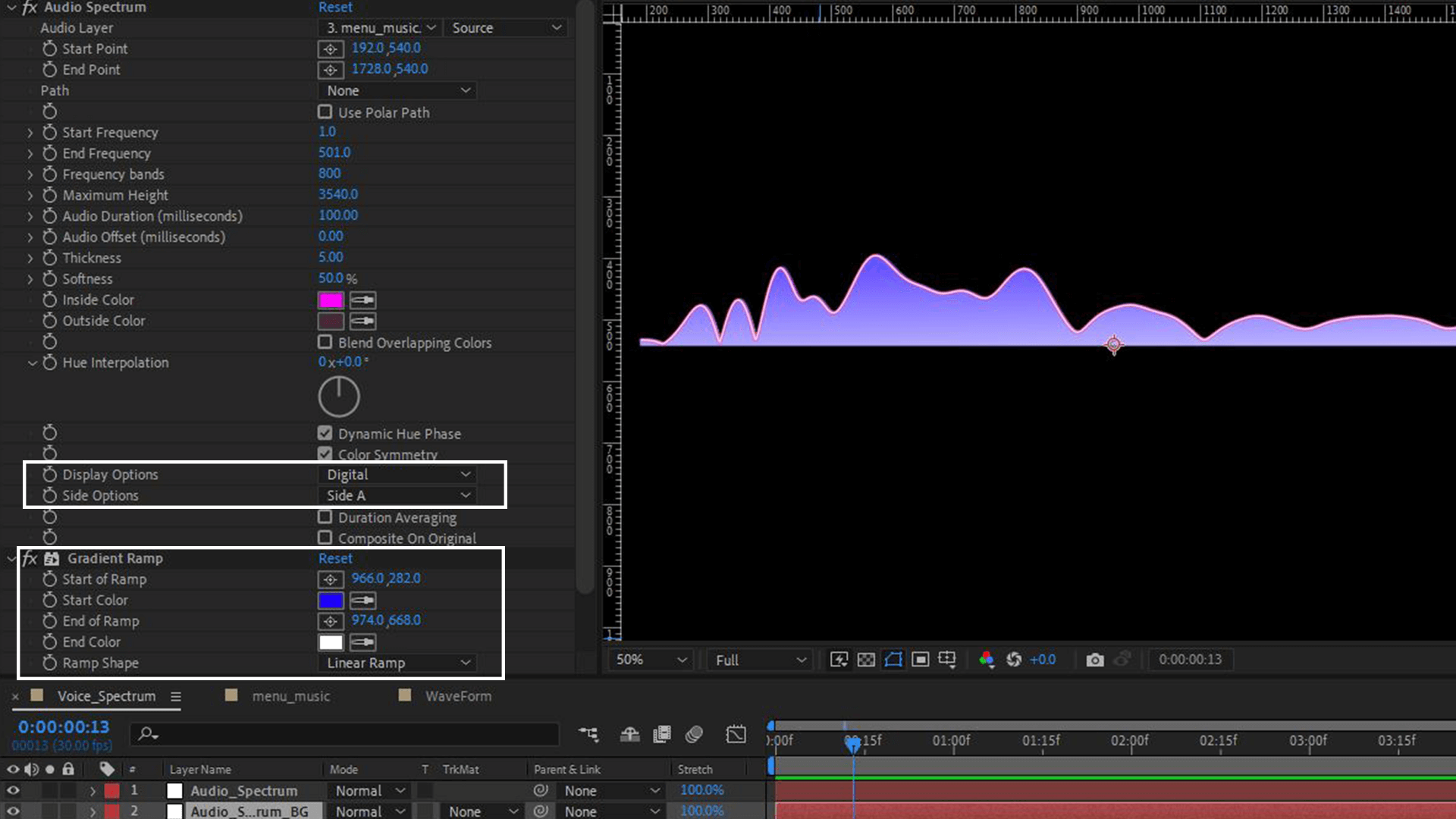This screenshot has height=819, width=1456.
Task: Click Reset button for Audio Spectrum
Action: click(x=335, y=7)
